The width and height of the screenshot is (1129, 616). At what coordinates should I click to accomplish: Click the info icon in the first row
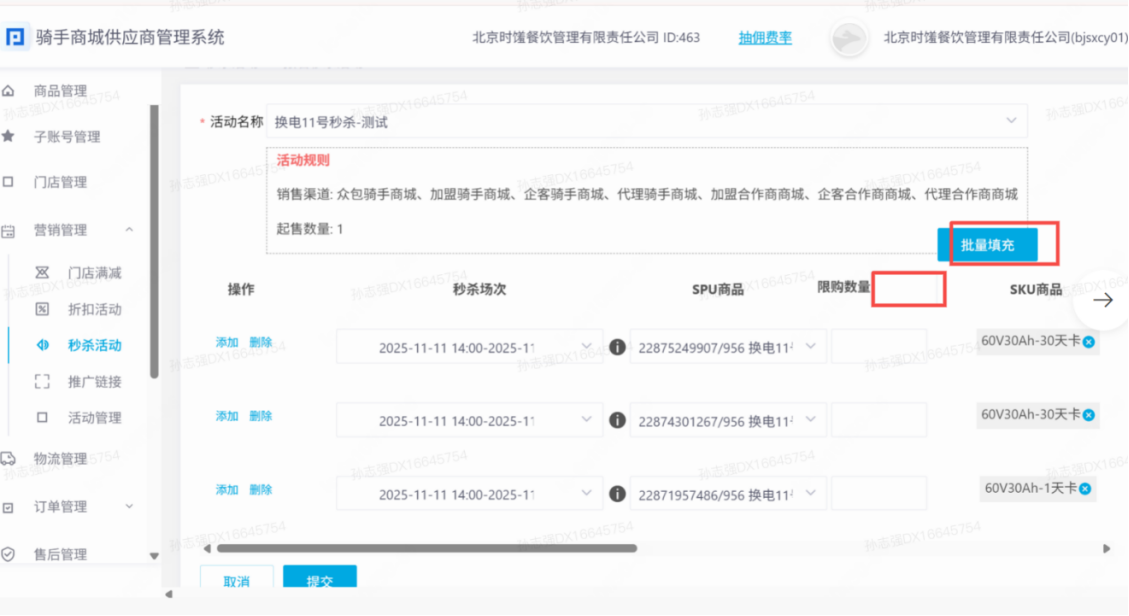pos(618,347)
